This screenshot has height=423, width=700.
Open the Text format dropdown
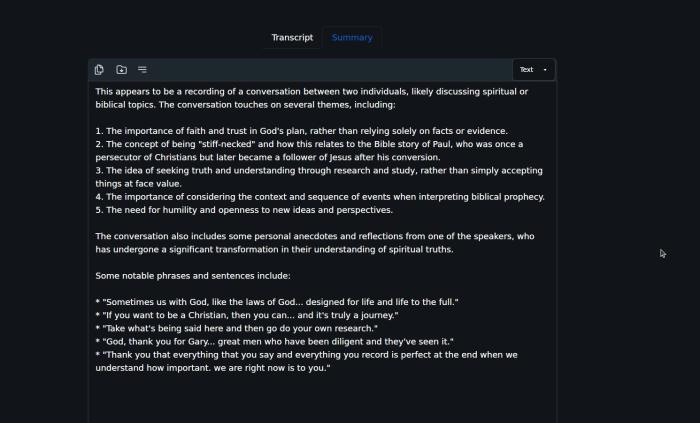[x=533, y=70]
